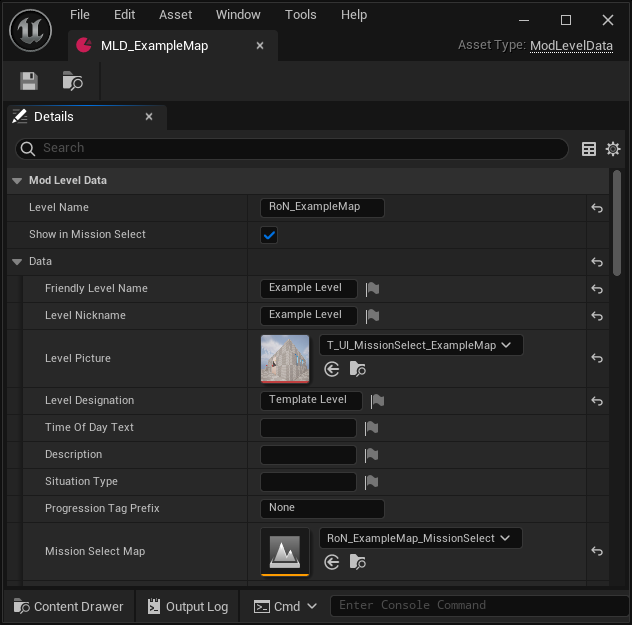This screenshot has height=625, width=632.
Task: Reset Level Name to default arrow
Action: (597, 208)
